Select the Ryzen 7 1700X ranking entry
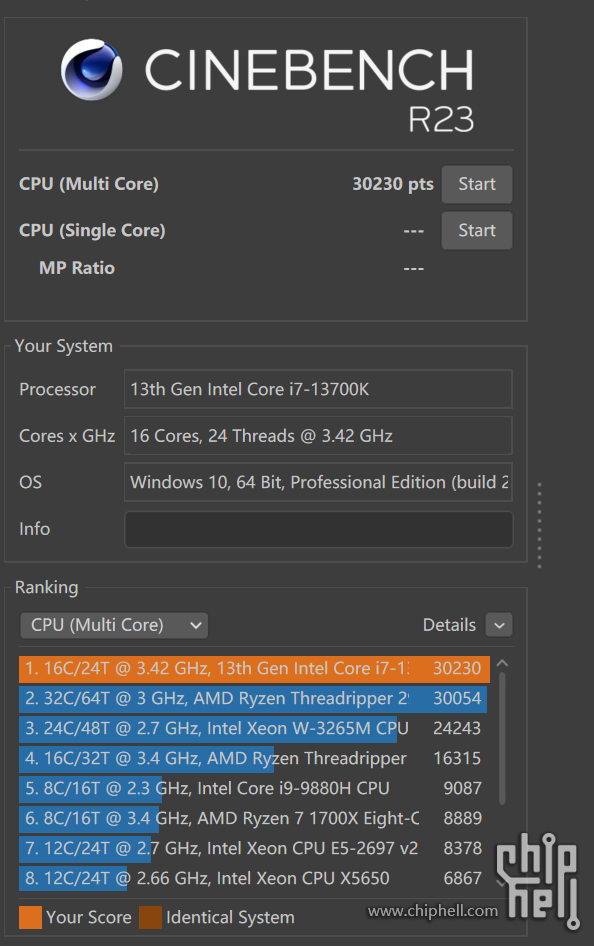This screenshot has height=946, width=594. [254, 818]
